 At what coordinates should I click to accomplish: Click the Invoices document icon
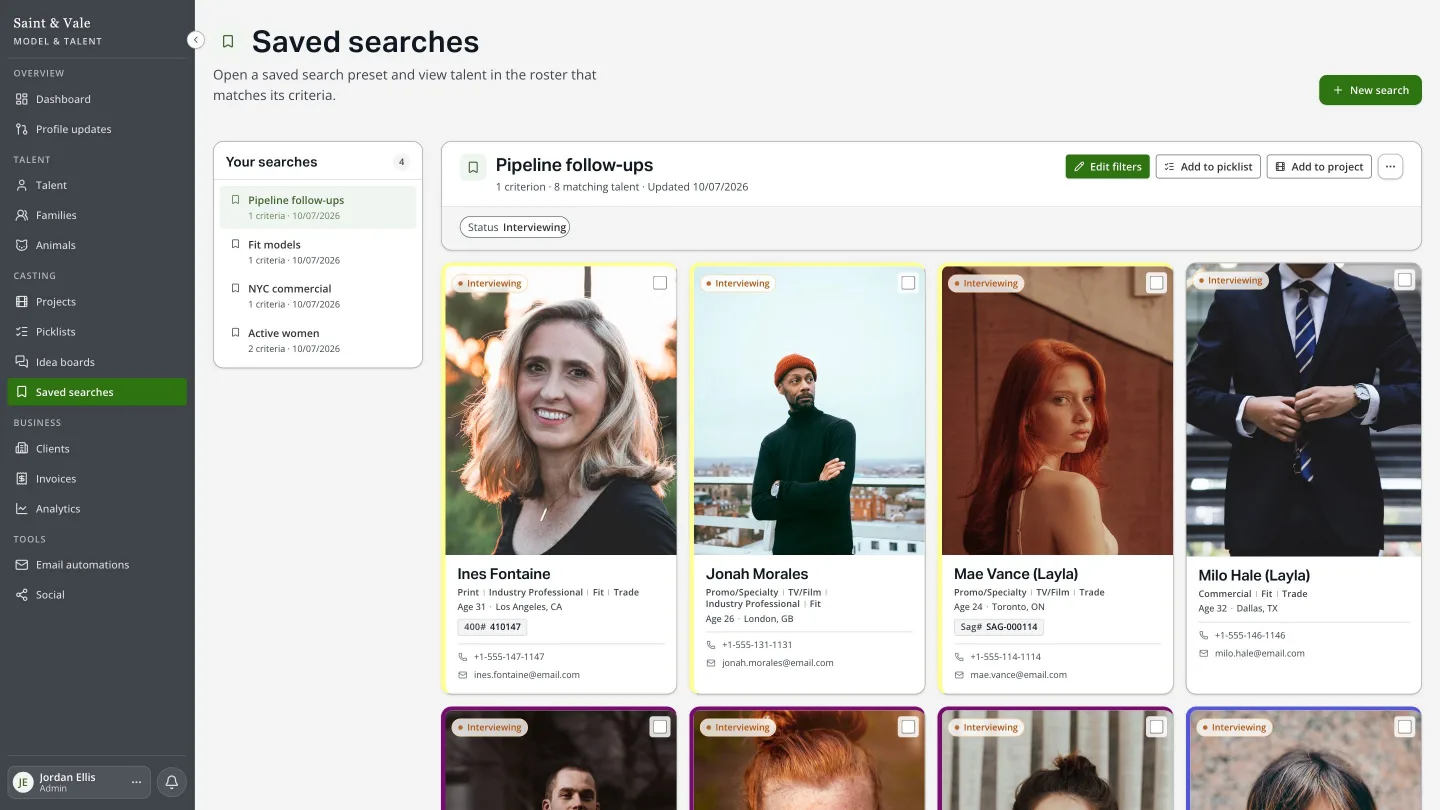[22, 479]
